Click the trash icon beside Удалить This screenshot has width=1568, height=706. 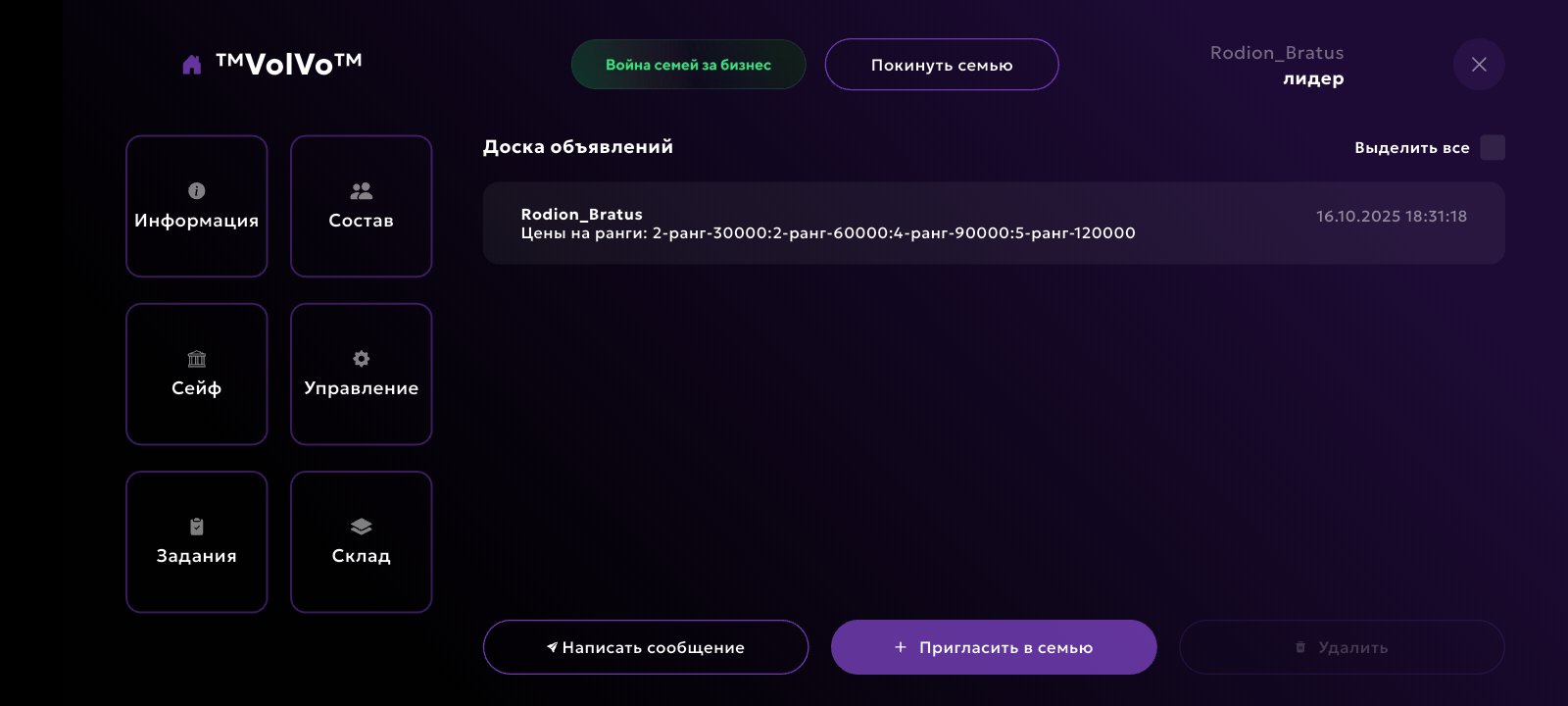click(x=1300, y=647)
